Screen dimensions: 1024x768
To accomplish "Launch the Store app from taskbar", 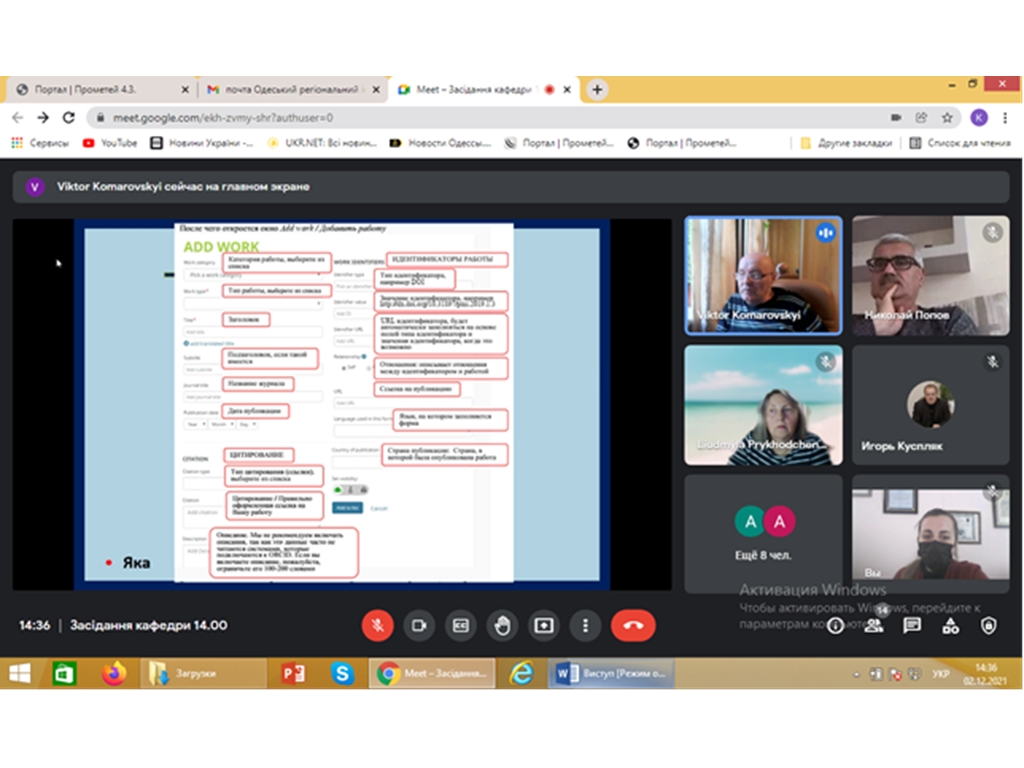I will [x=64, y=673].
